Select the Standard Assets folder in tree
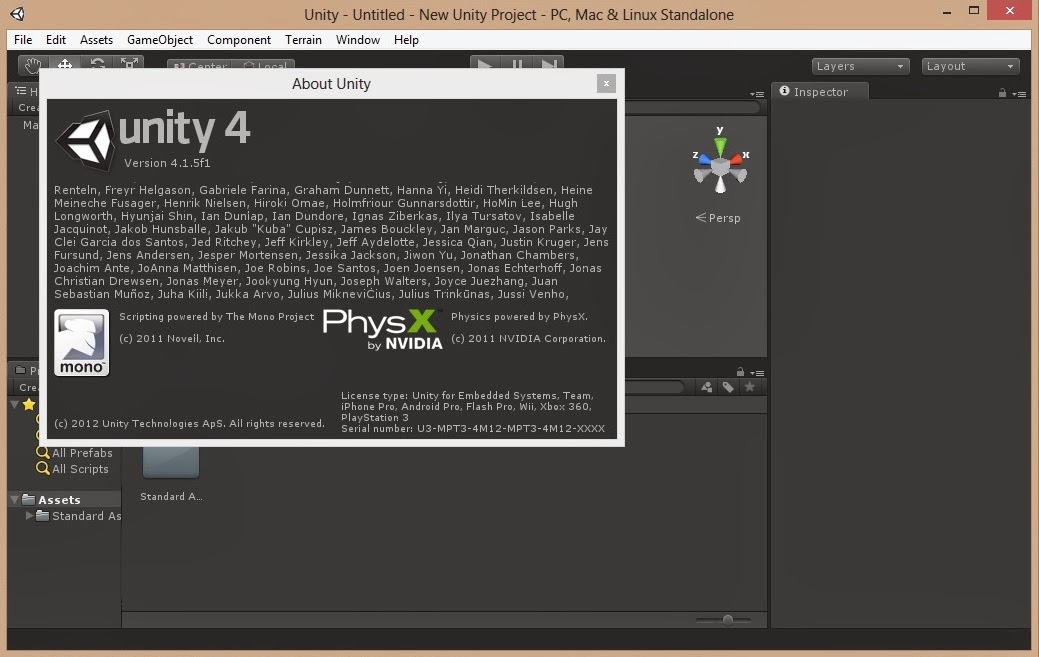1039x657 pixels. tap(80, 516)
